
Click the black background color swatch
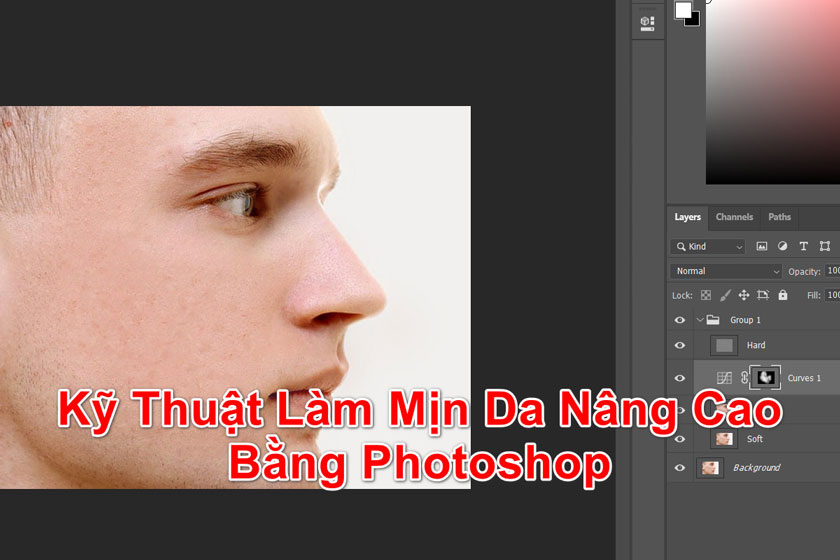point(694,20)
